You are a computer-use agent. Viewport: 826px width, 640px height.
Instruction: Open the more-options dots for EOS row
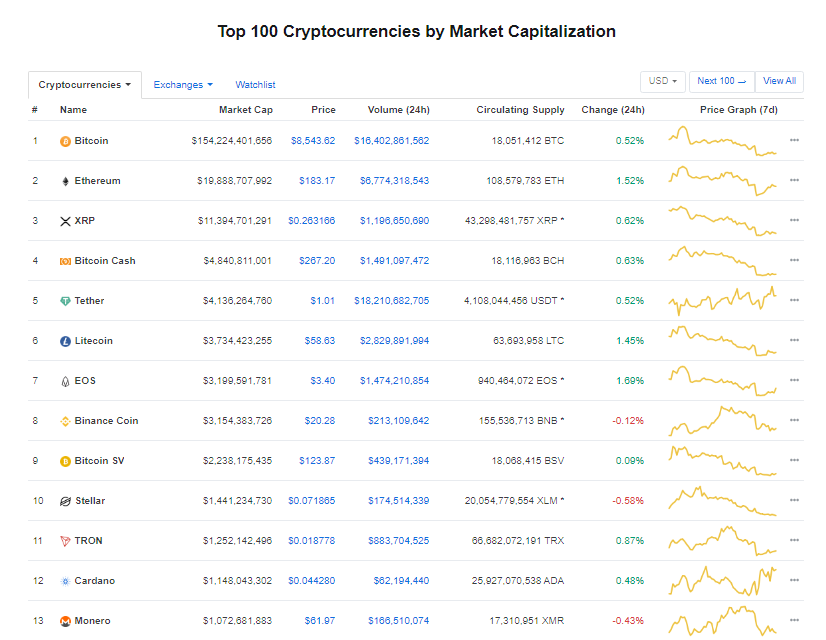[794, 380]
